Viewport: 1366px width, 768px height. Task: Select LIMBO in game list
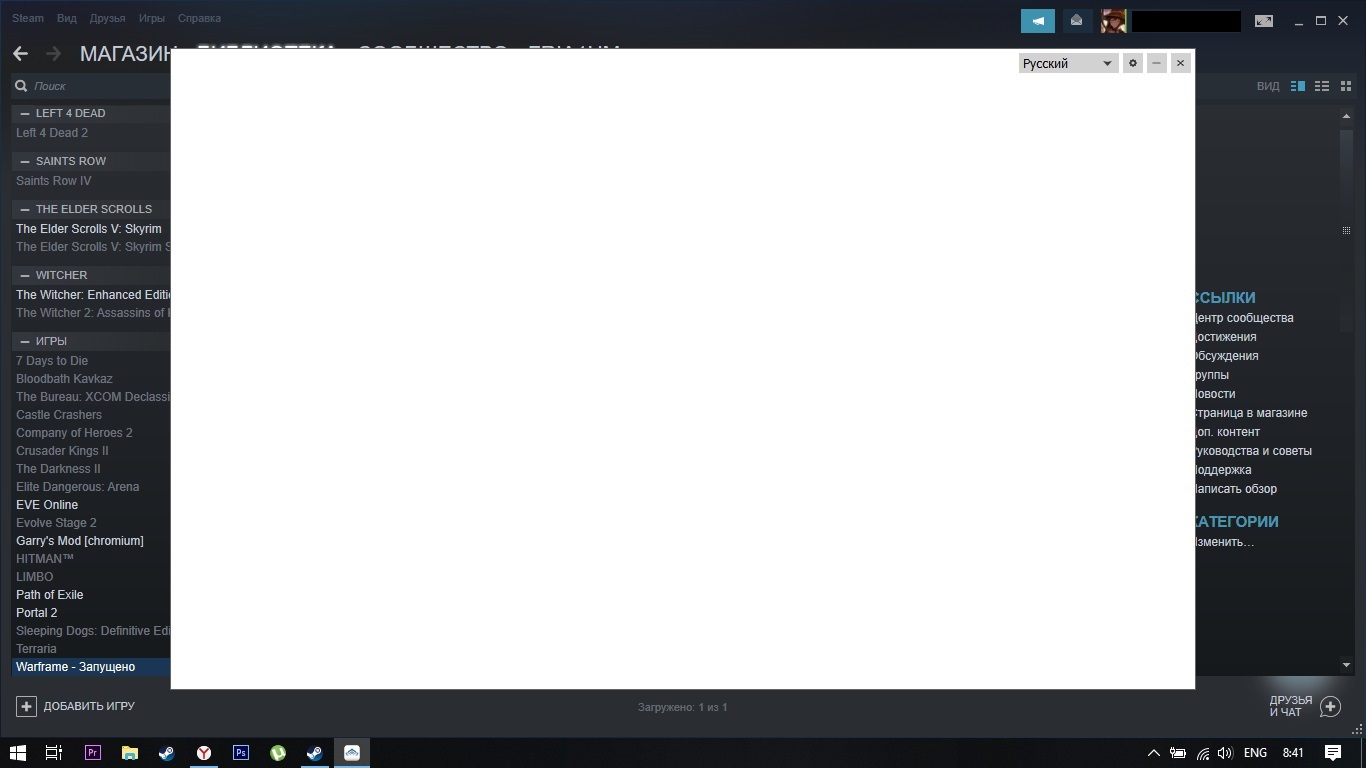click(x=35, y=577)
